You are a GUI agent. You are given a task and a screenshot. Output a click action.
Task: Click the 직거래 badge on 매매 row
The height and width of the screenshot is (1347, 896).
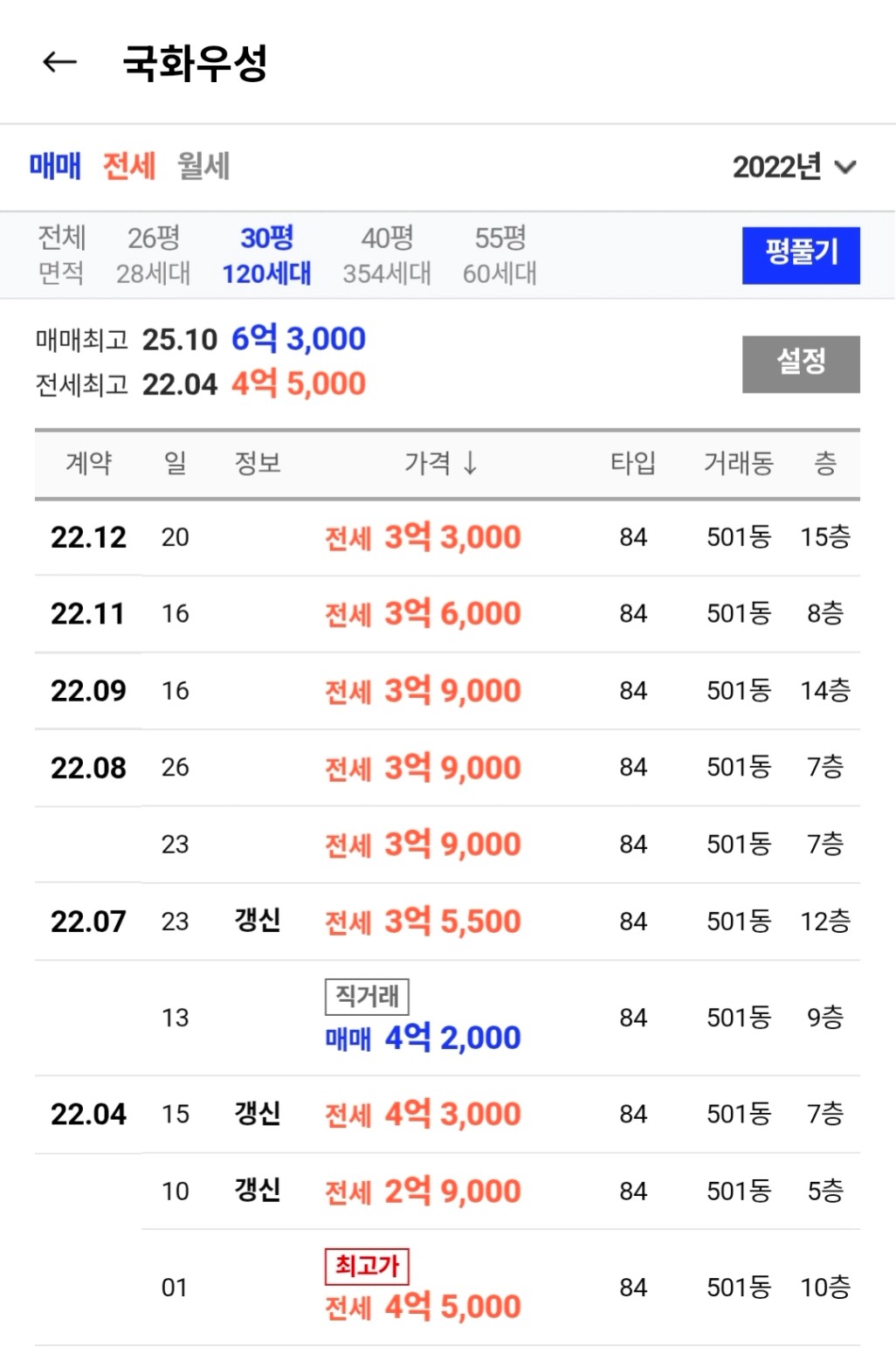(367, 997)
